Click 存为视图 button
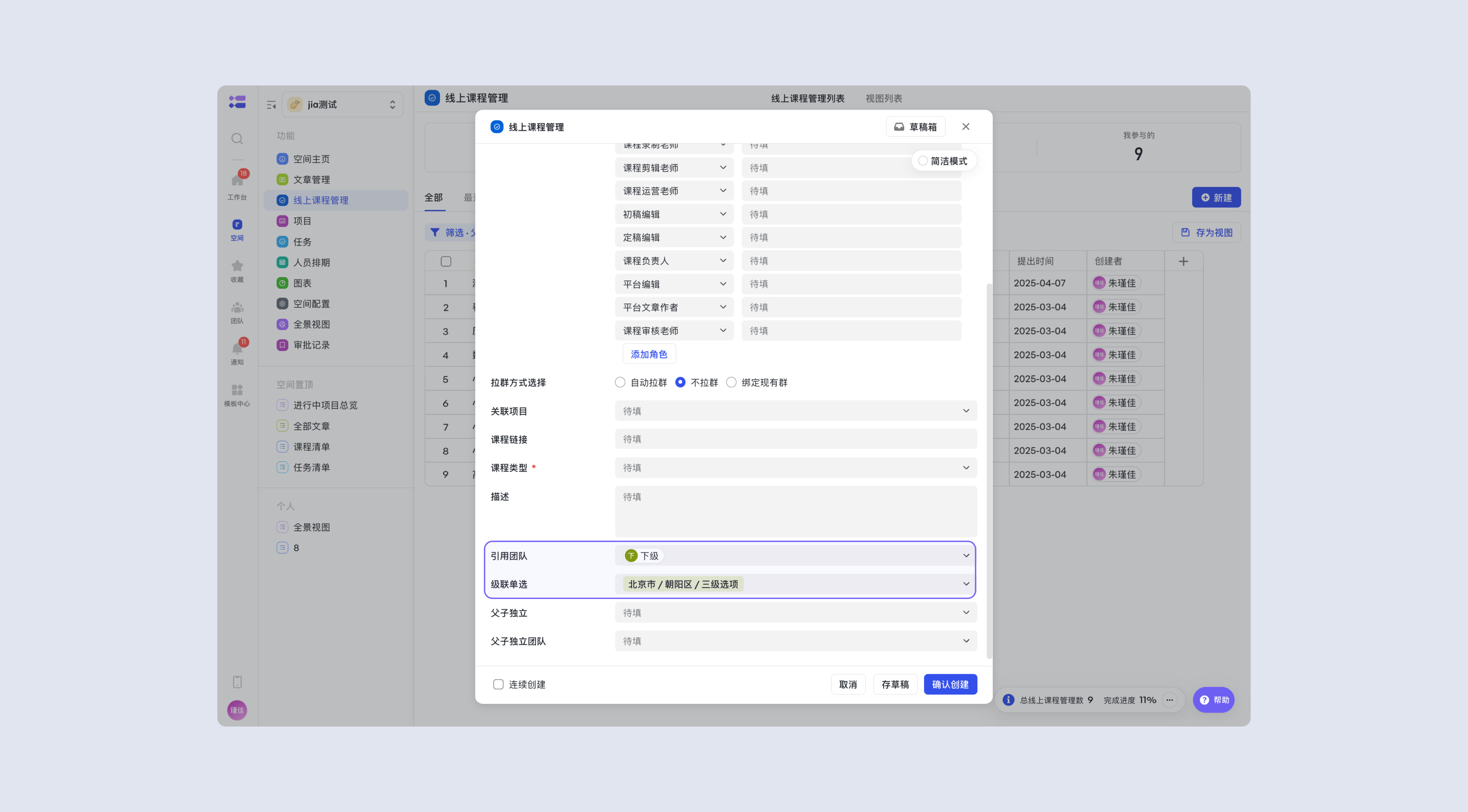The image size is (1468, 812). click(x=1206, y=232)
